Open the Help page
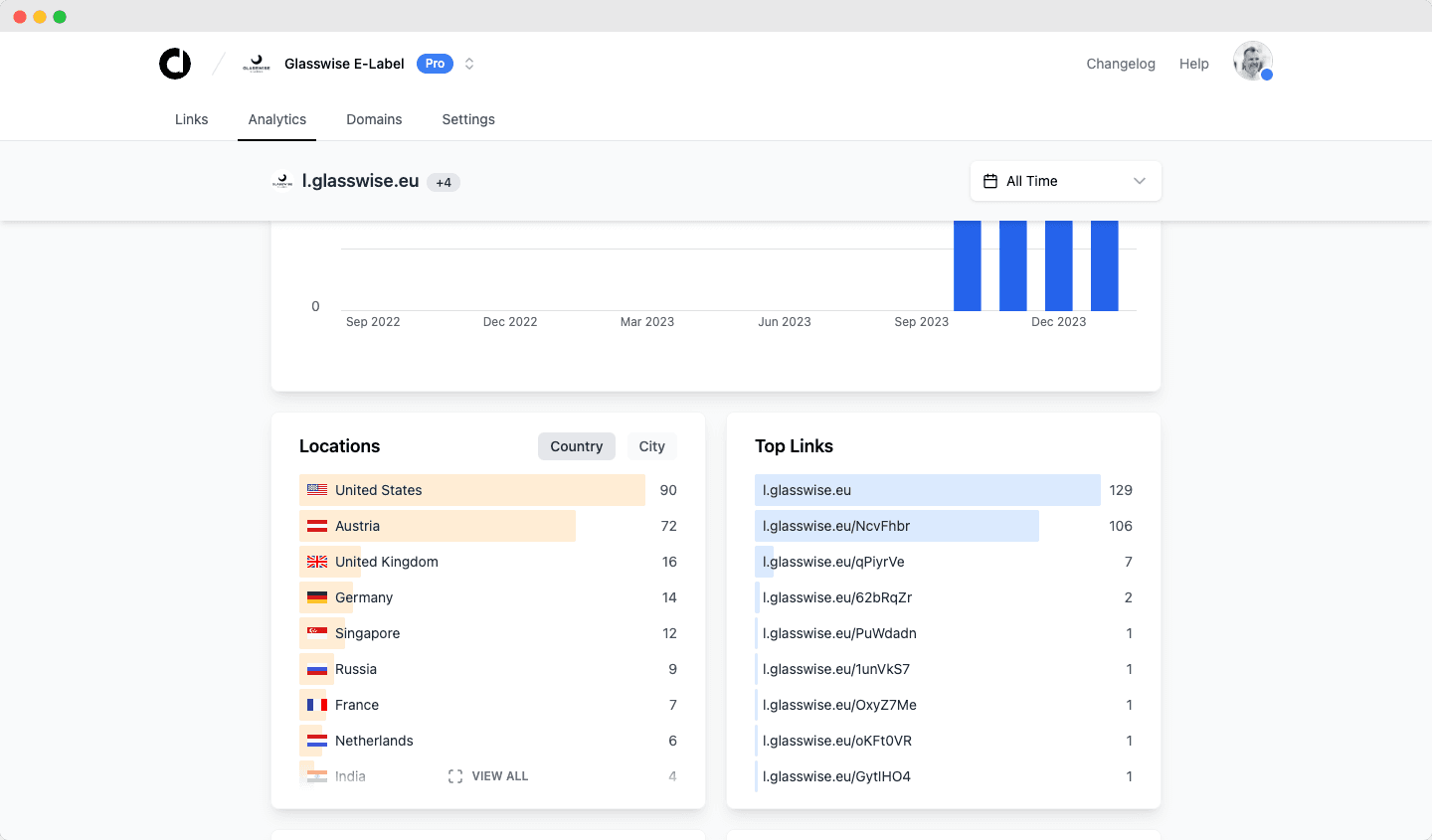Screen dimensions: 1432x840 coord(1193,63)
